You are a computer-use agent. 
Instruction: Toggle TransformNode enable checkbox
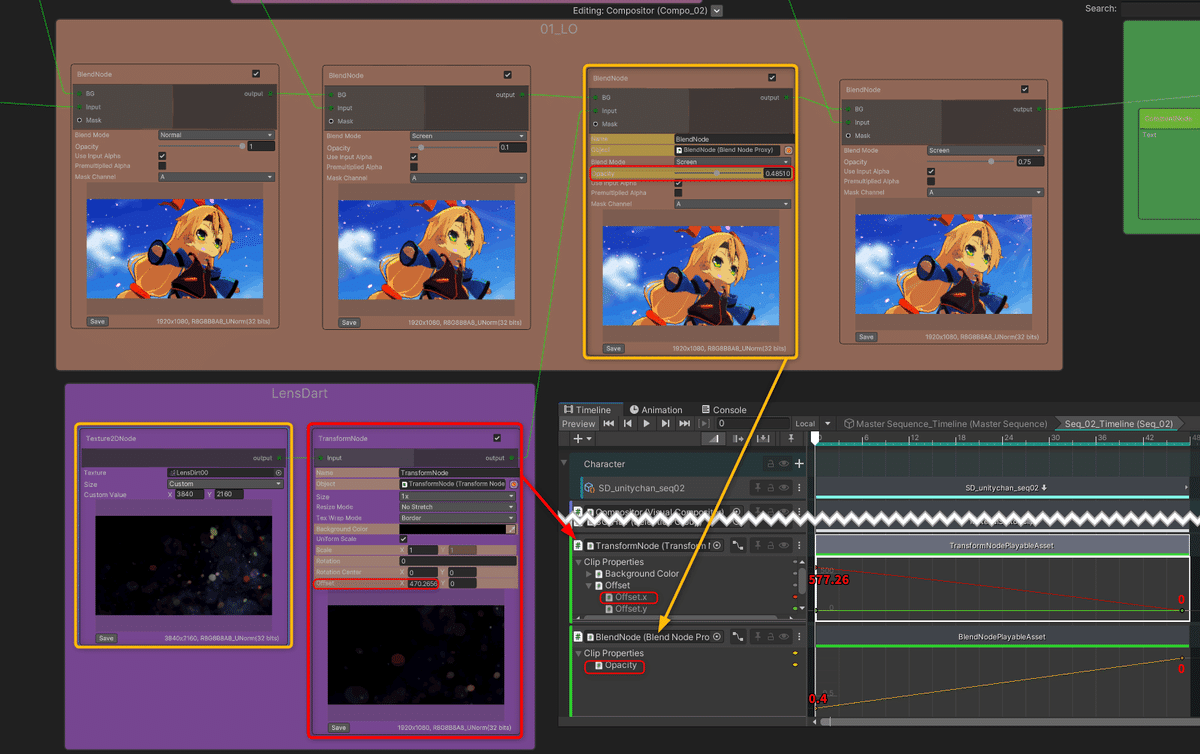point(497,438)
